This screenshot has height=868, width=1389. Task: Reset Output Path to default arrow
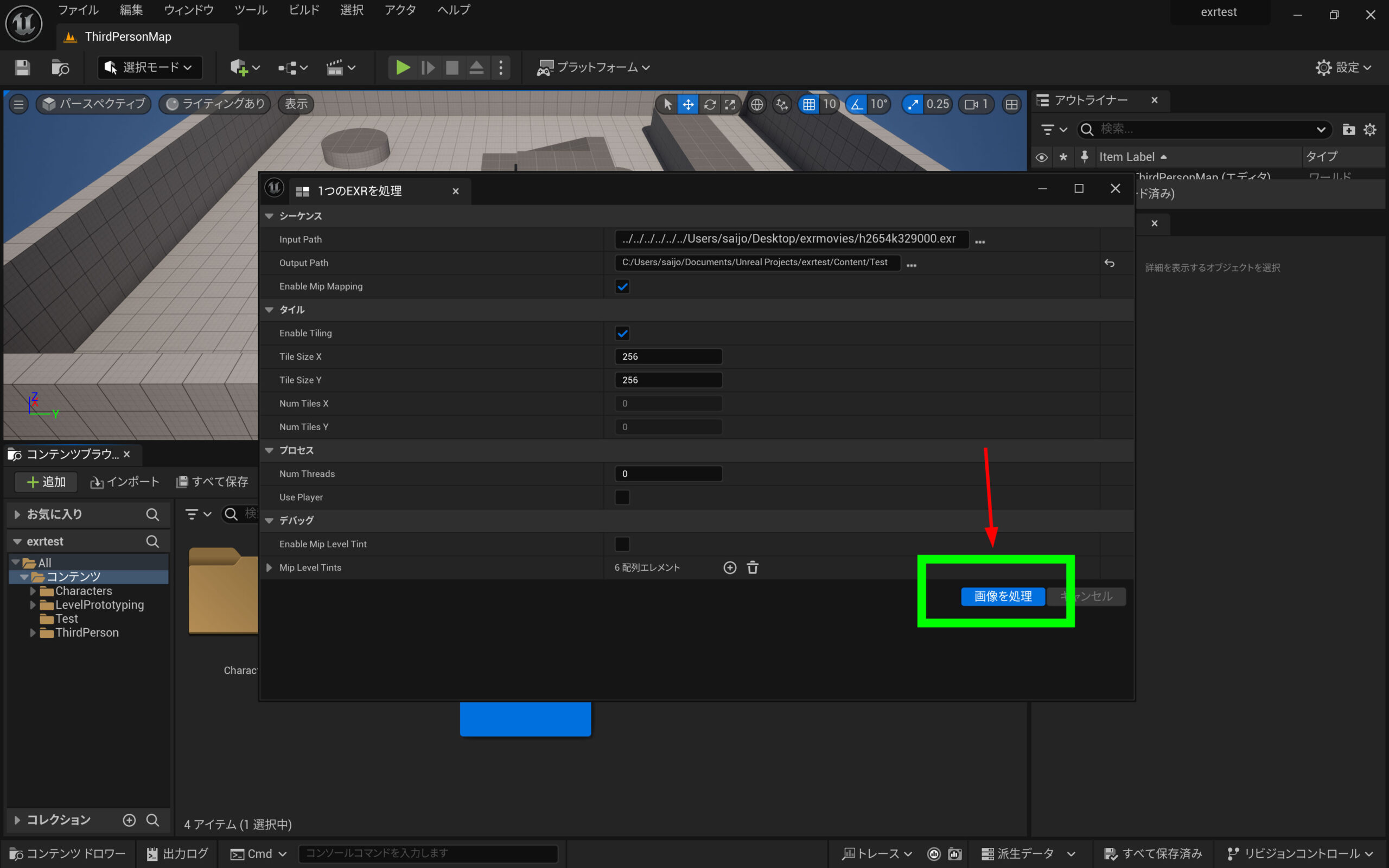(x=1109, y=263)
